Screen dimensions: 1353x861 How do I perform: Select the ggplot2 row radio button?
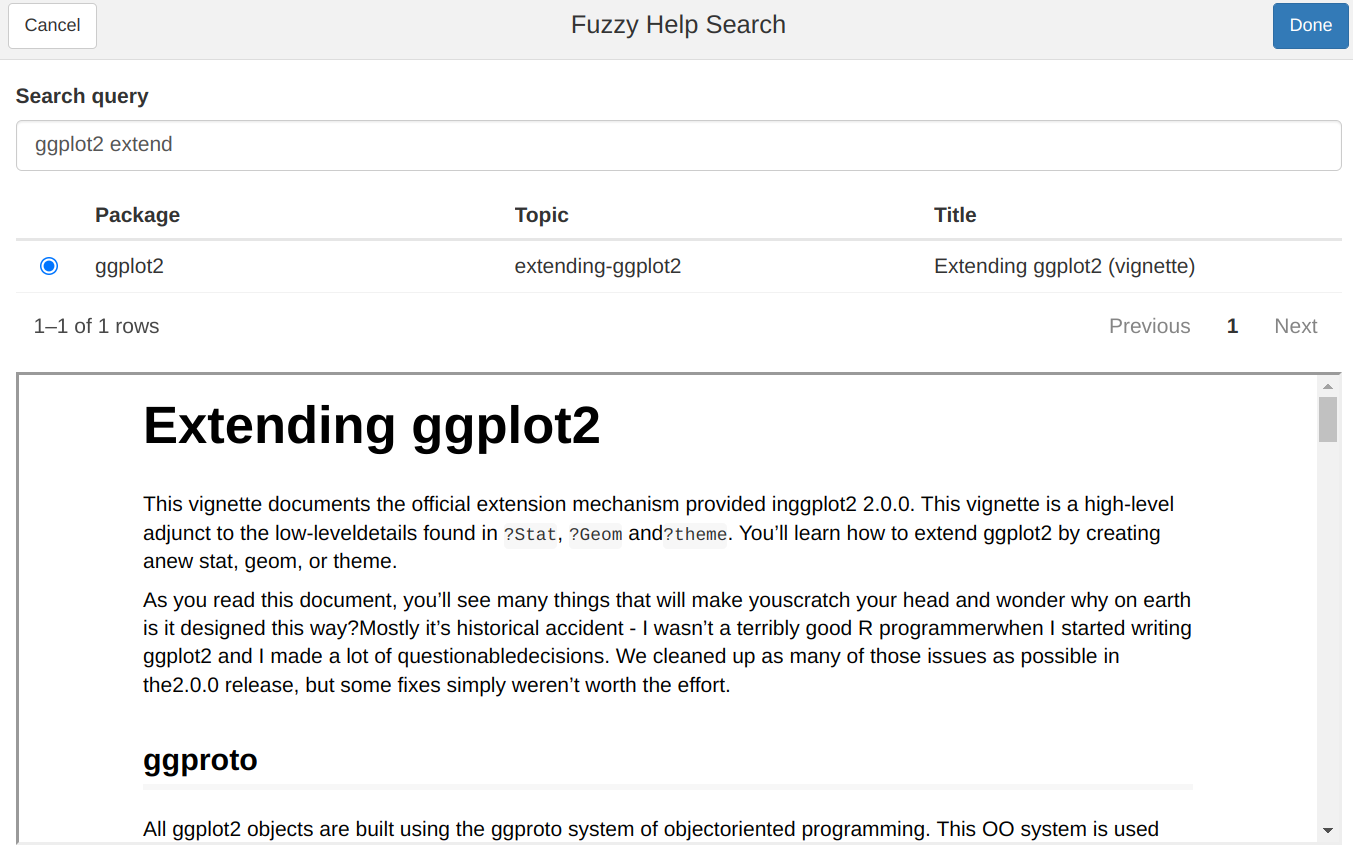(49, 266)
